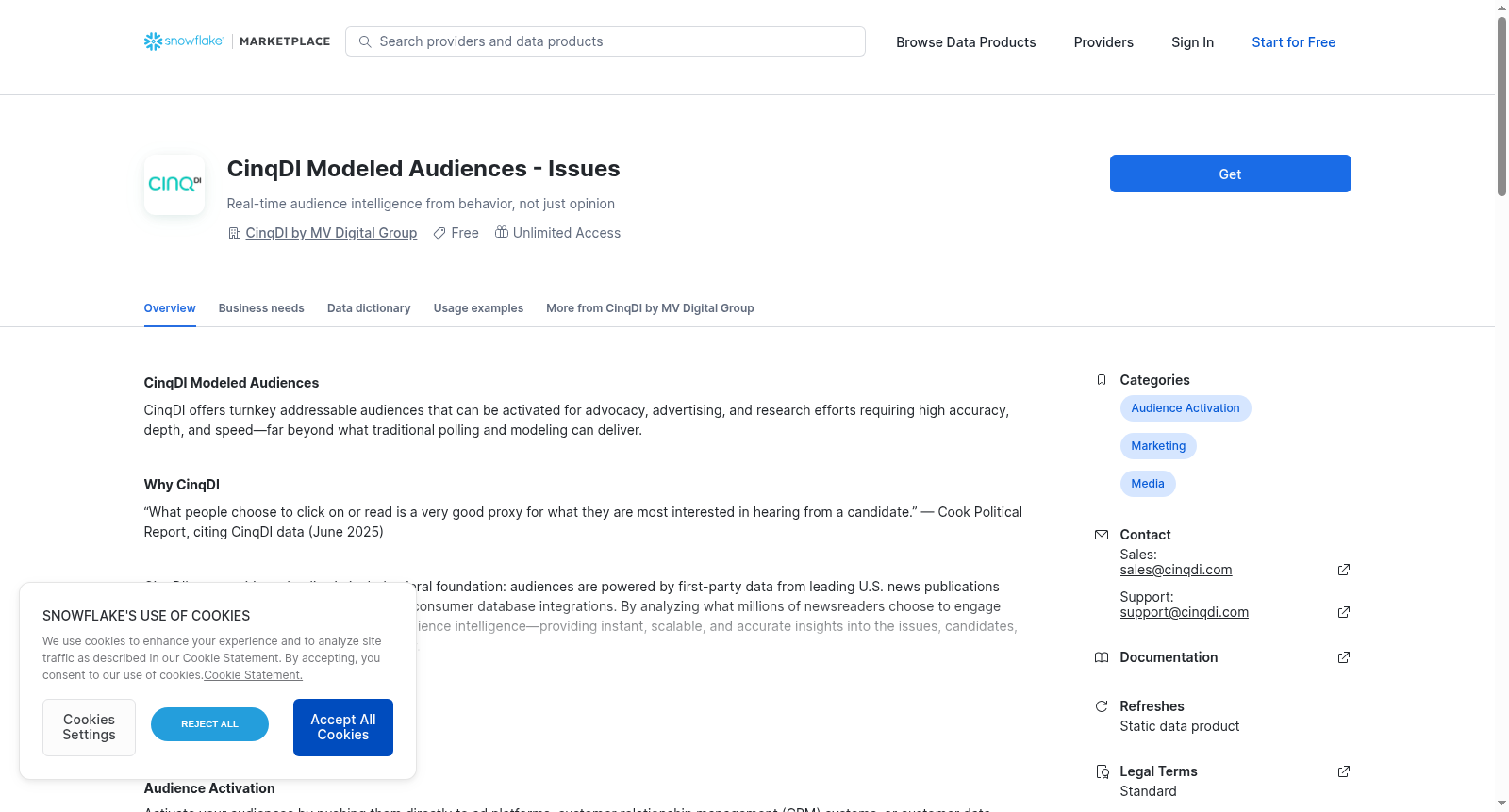Screen dimensions: 1509x812
Task: Click the Documentation book icon
Action: pyautogui.click(x=1101, y=657)
